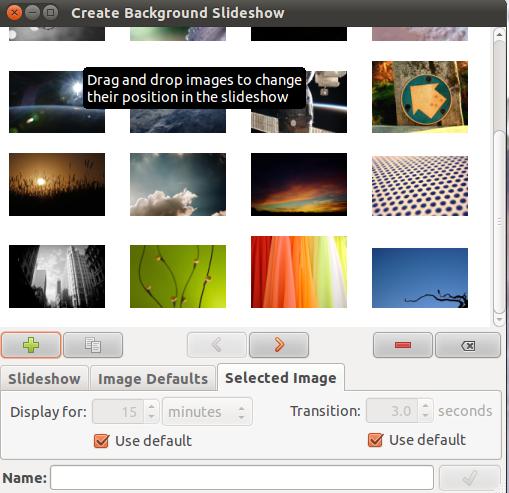509x493 pixels.
Task: Remove the selected image with the red minus
Action: tap(403, 345)
